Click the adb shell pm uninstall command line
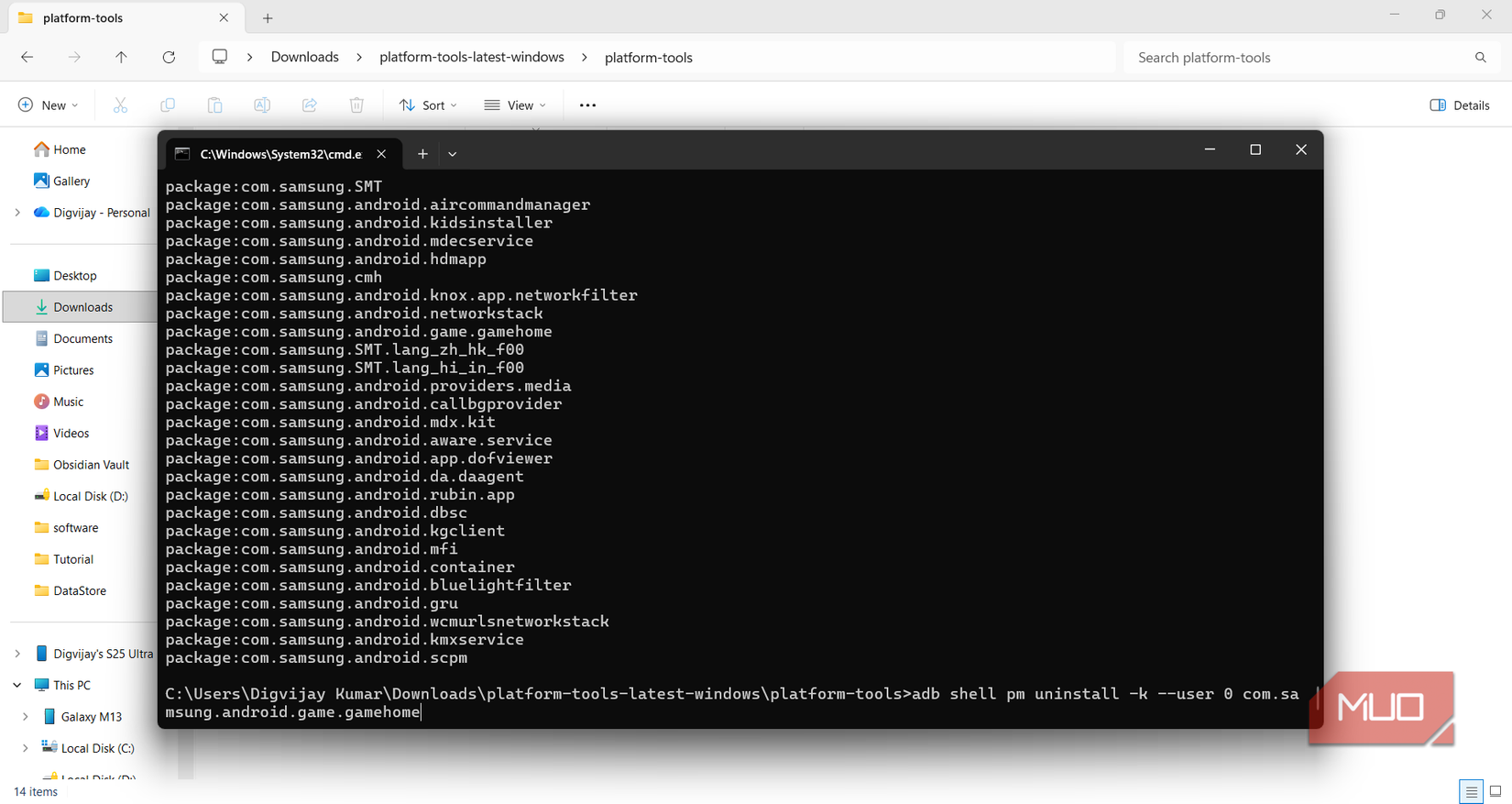 pyautogui.click(x=732, y=703)
